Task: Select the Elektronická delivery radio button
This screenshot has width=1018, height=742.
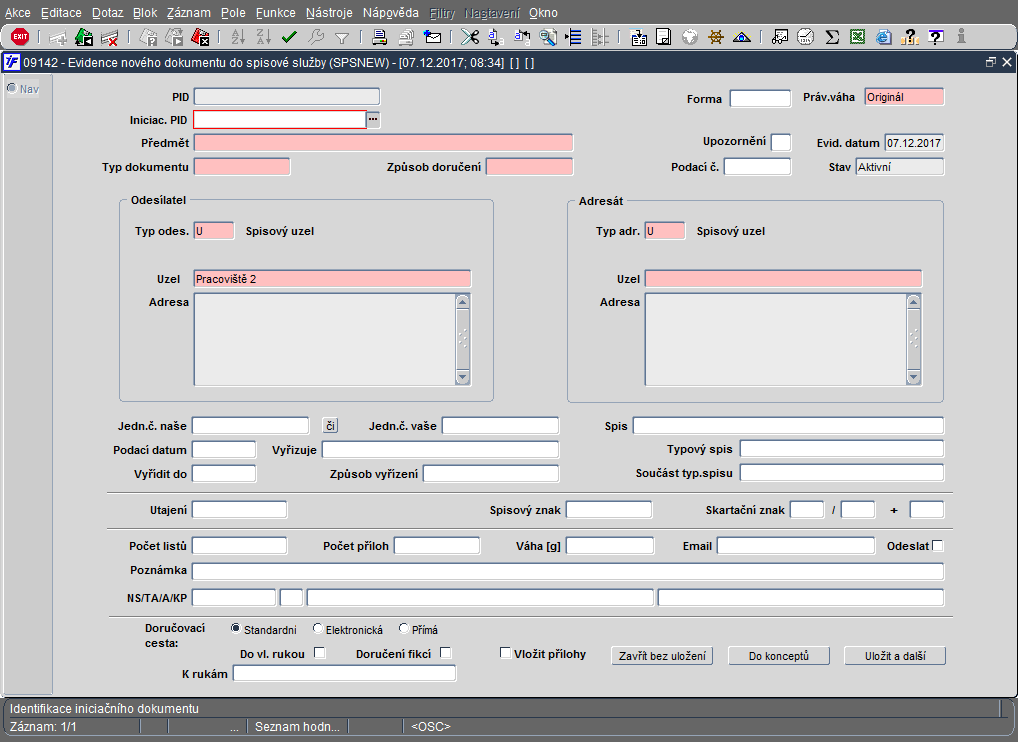Action: coord(318,629)
